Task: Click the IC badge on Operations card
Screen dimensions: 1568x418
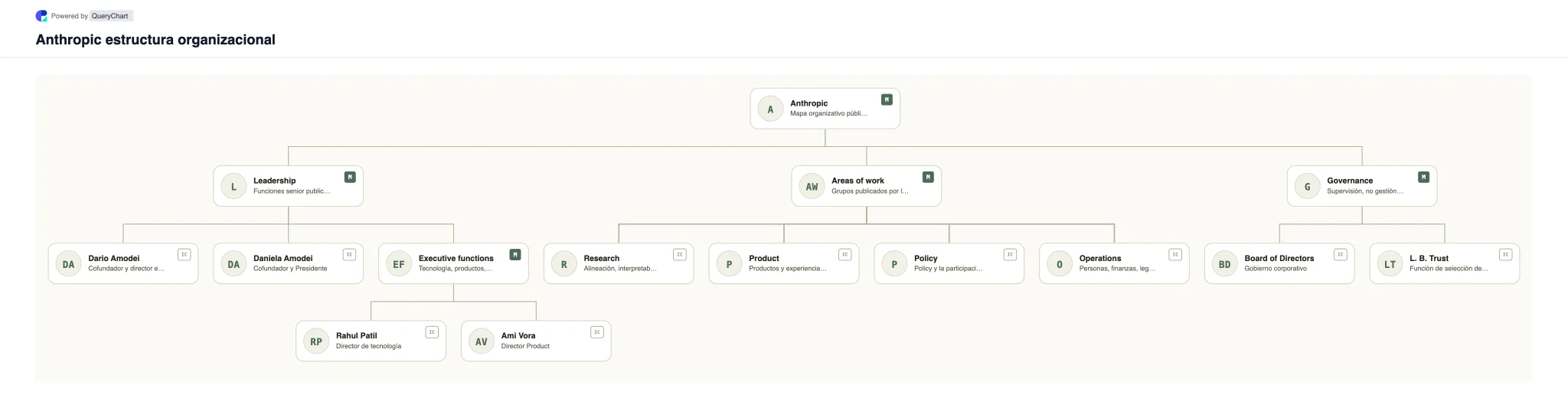Action: click(1175, 254)
